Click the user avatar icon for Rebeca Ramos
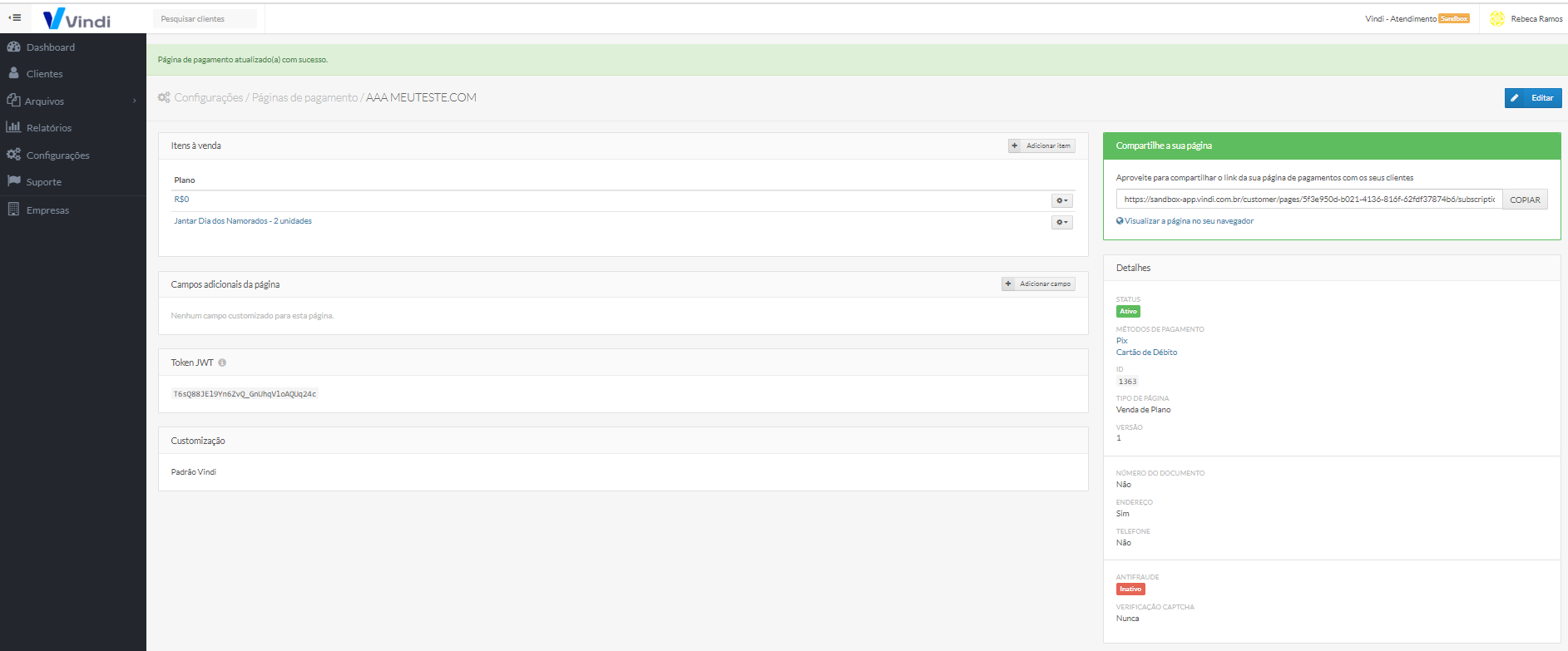 [1497, 18]
